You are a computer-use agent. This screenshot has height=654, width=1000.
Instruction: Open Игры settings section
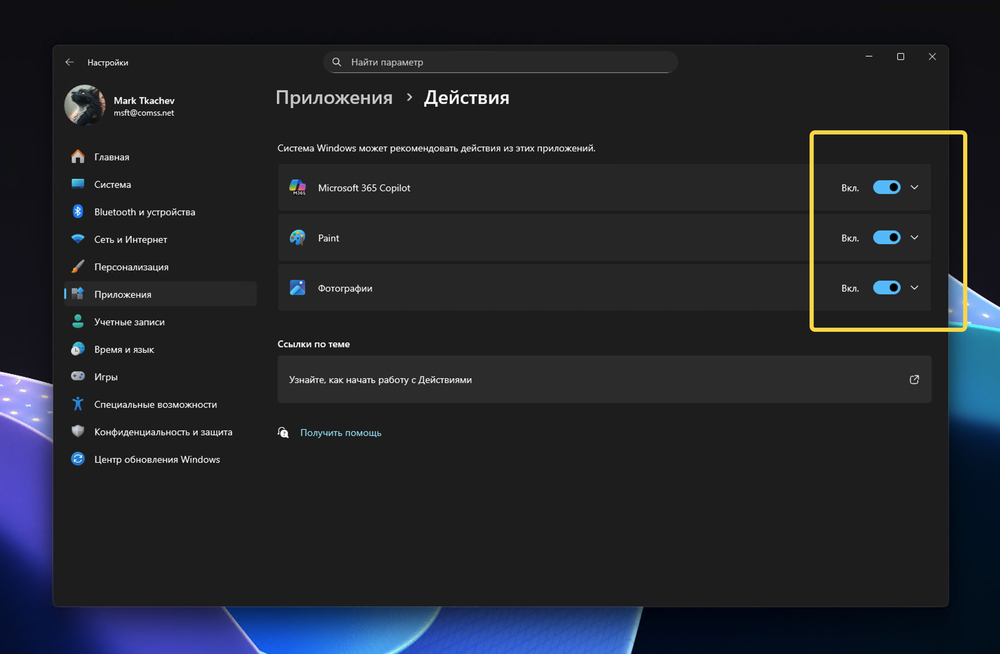(161, 376)
